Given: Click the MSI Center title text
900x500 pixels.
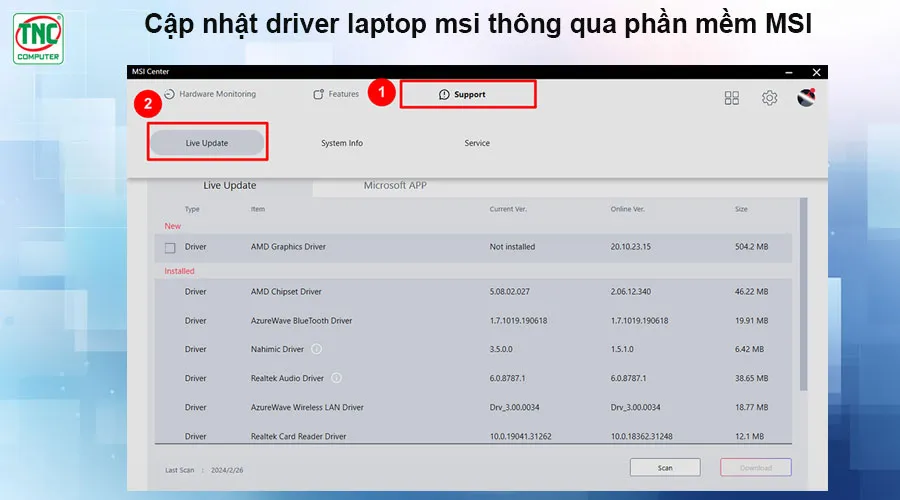Looking at the screenshot, I should [150, 72].
